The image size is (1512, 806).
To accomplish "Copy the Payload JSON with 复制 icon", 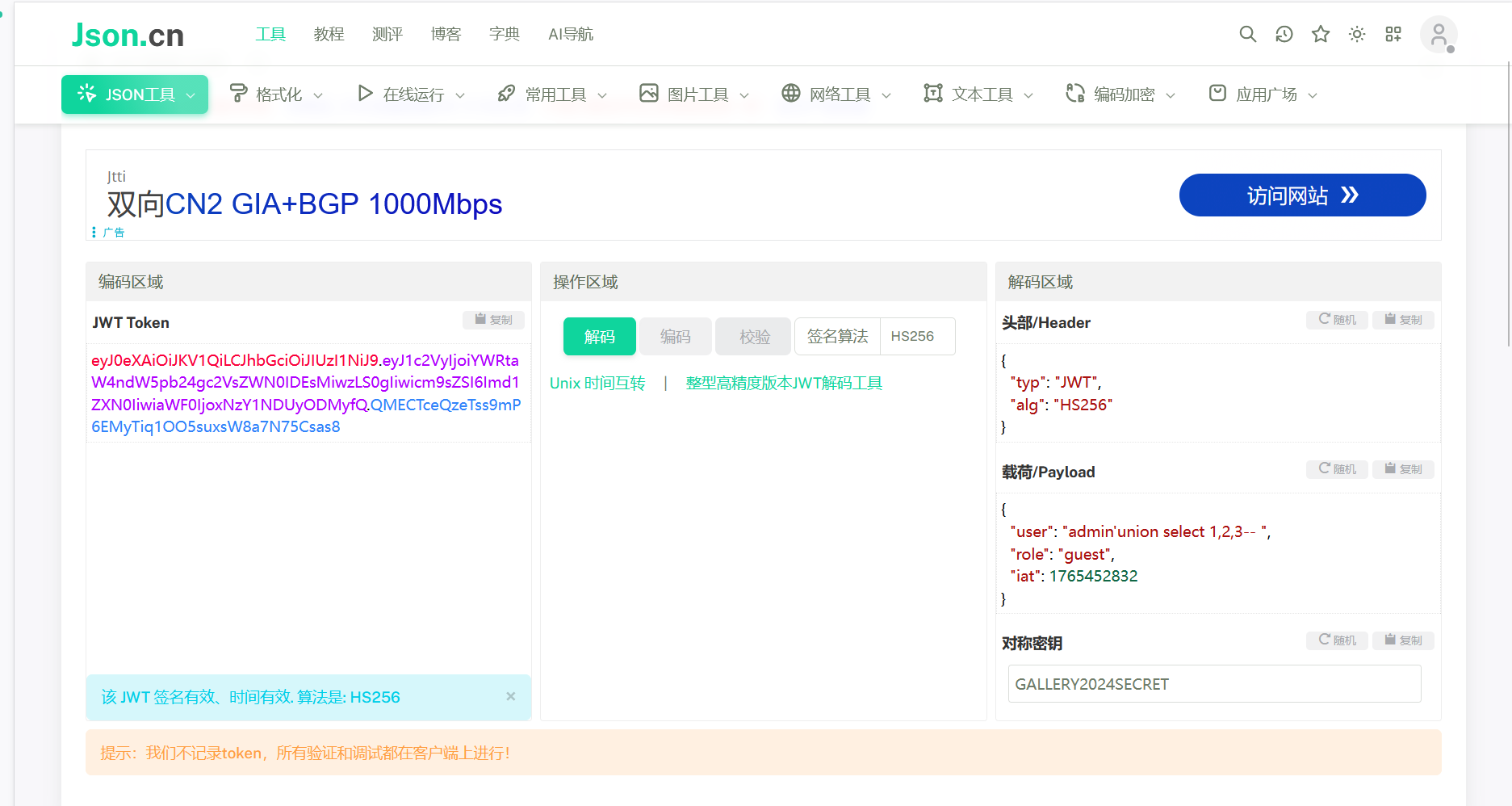I will pos(1403,468).
